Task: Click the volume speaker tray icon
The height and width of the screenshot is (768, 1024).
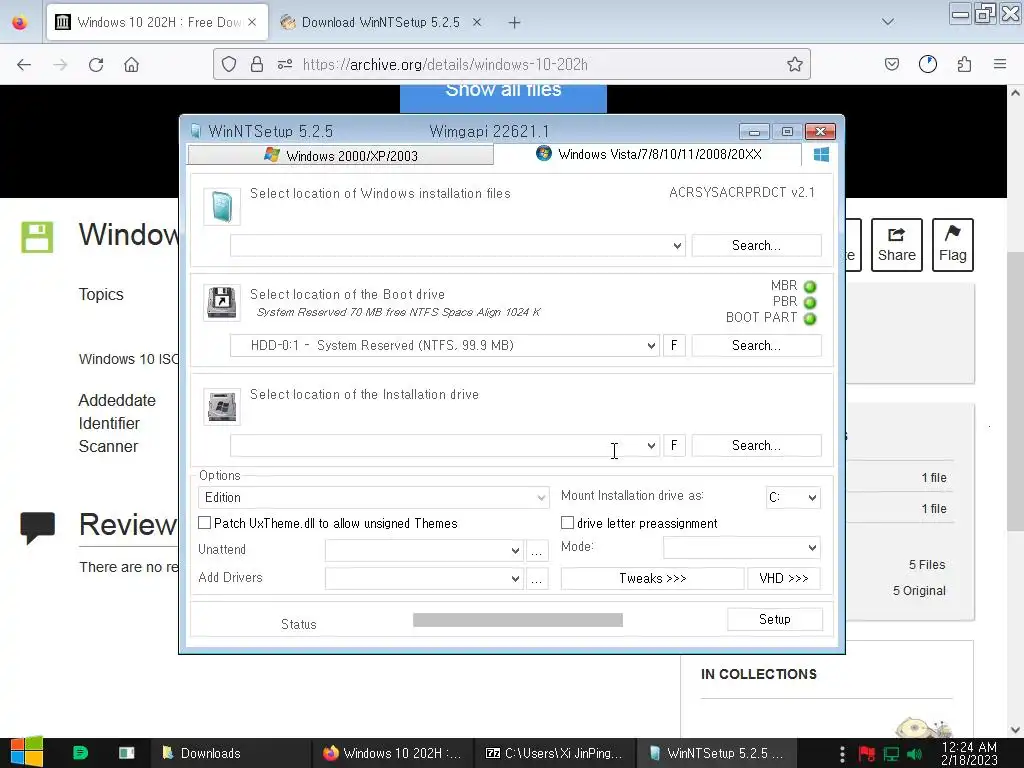Action: click(x=914, y=754)
